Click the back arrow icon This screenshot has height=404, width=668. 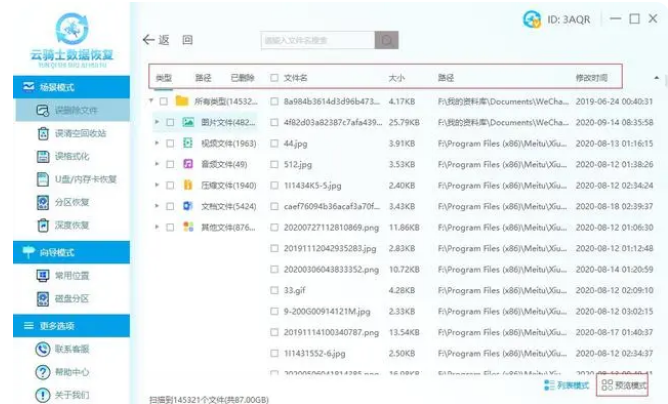pyautogui.click(x=148, y=40)
